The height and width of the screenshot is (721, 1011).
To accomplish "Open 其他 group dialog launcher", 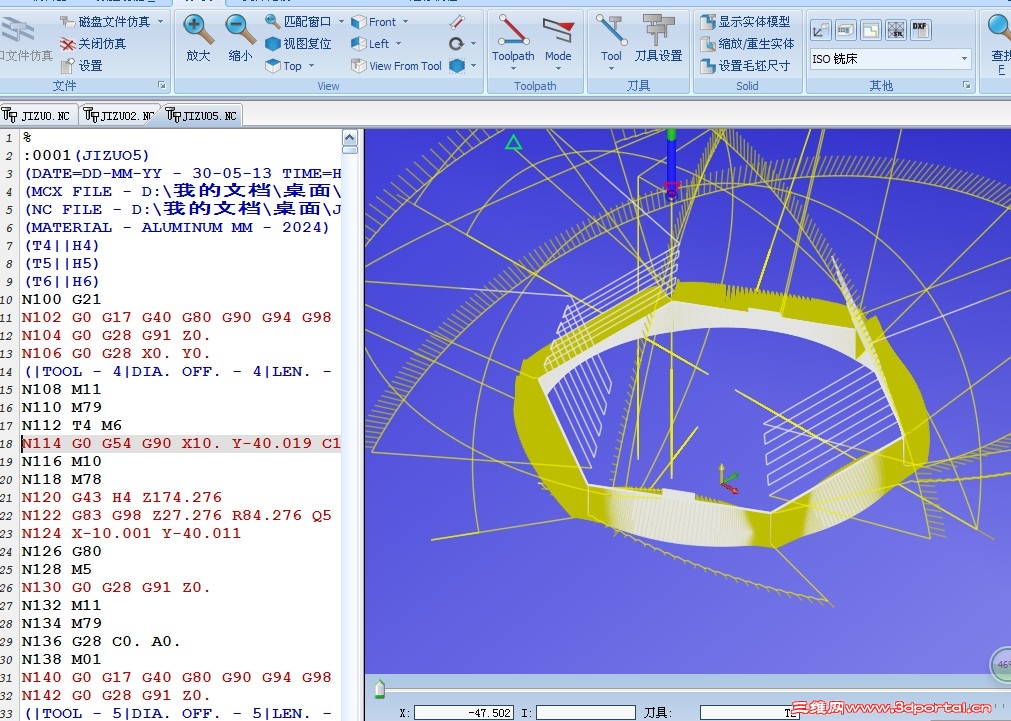I will click(967, 85).
